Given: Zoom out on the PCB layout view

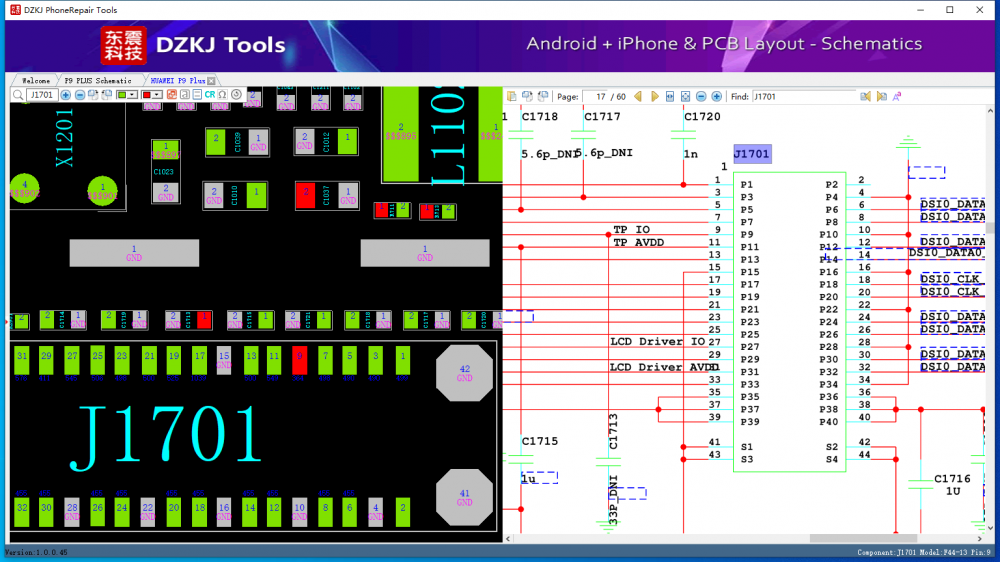Looking at the screenshot, I should (80, 95).
